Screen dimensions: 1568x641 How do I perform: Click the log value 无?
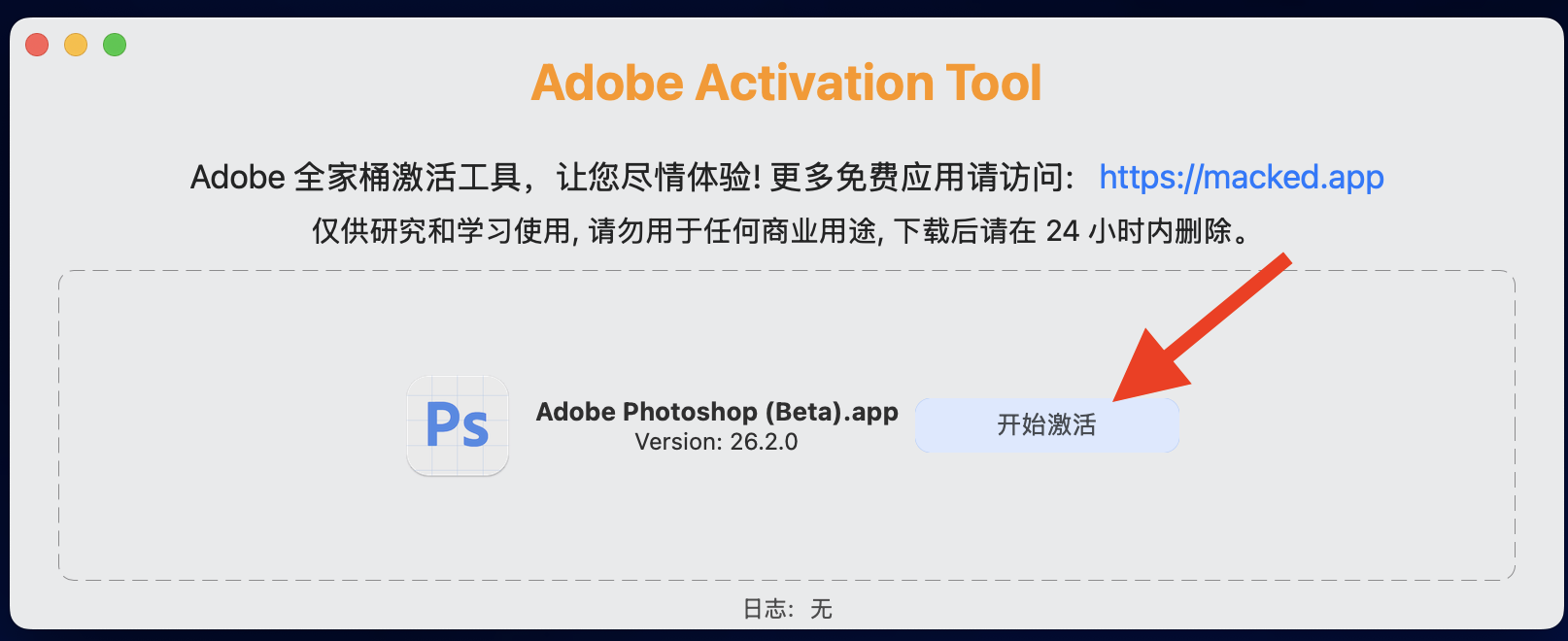(821, 609)
